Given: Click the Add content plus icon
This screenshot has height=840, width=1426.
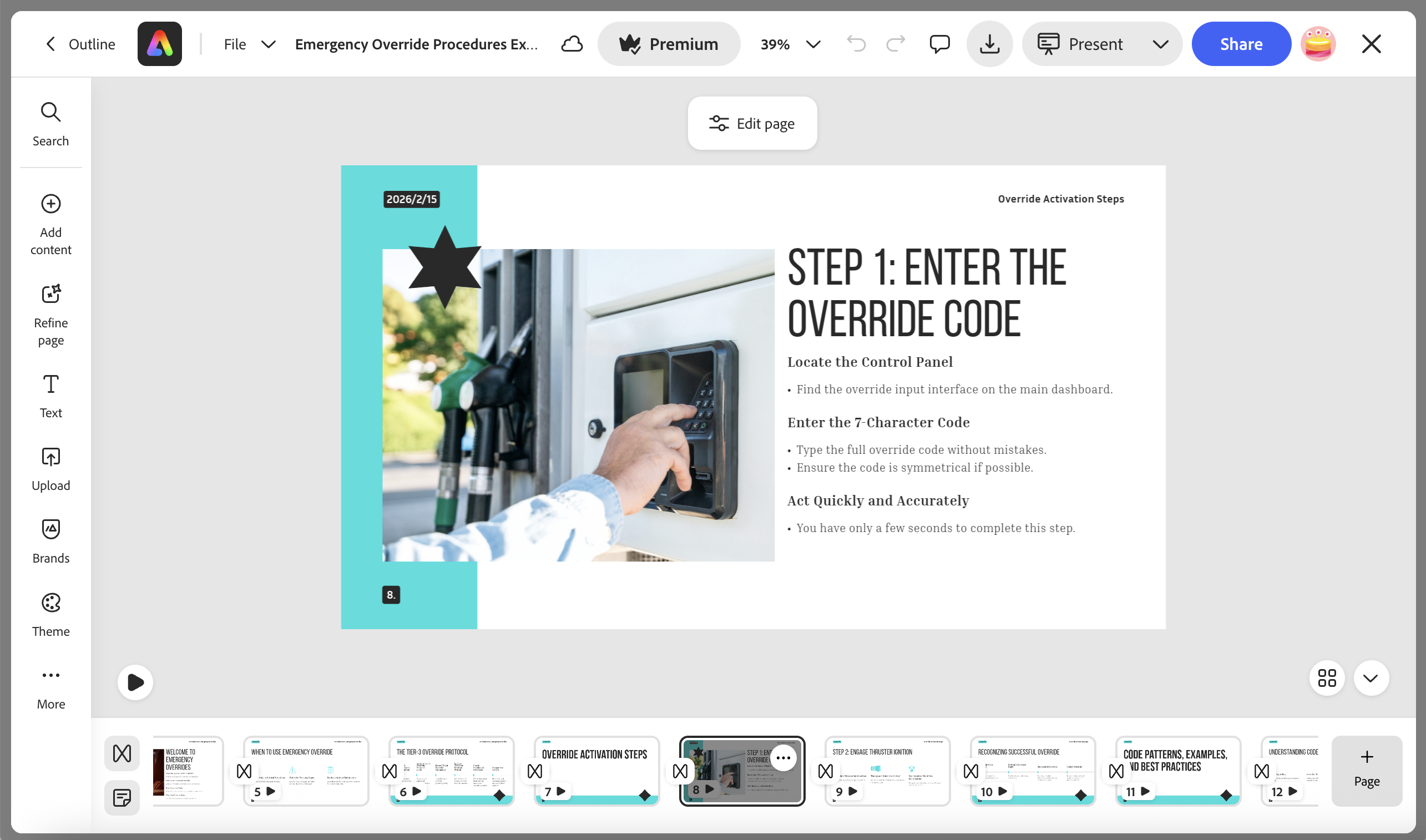Looking at the screenshot, I should [50, 204].
